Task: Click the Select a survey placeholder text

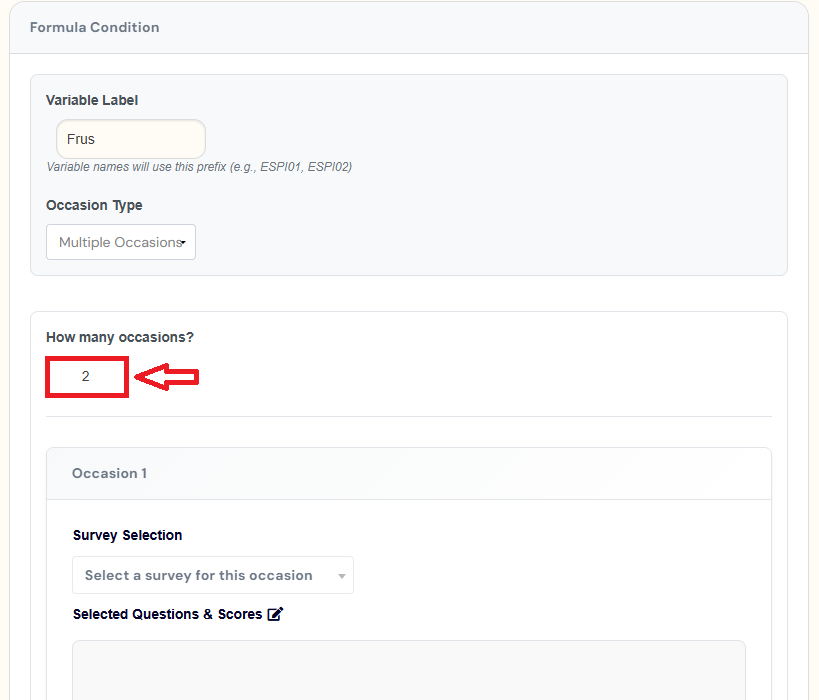Action: point(198,575)
